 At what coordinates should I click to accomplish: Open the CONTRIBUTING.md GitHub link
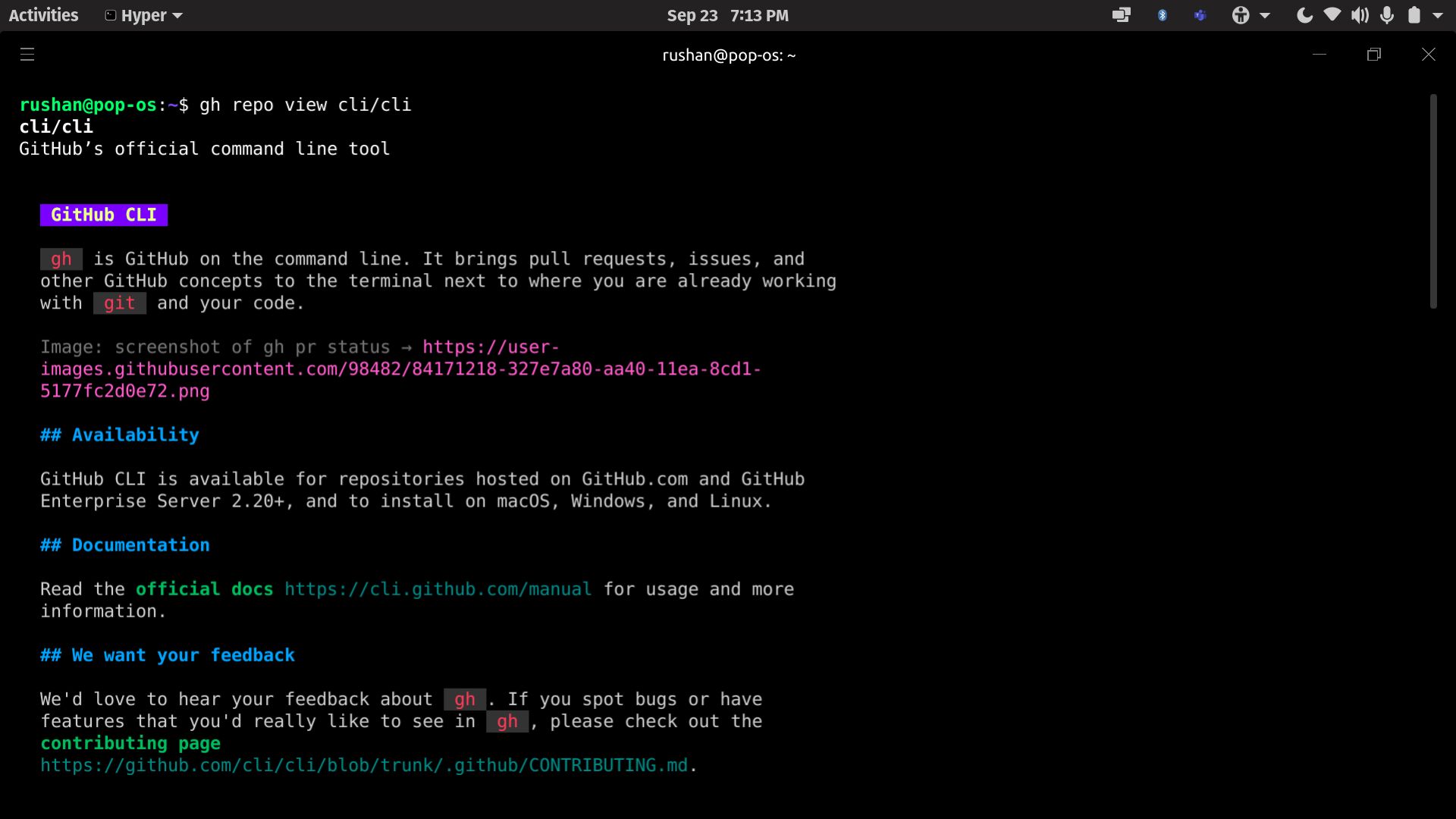(x=364, y=765)
